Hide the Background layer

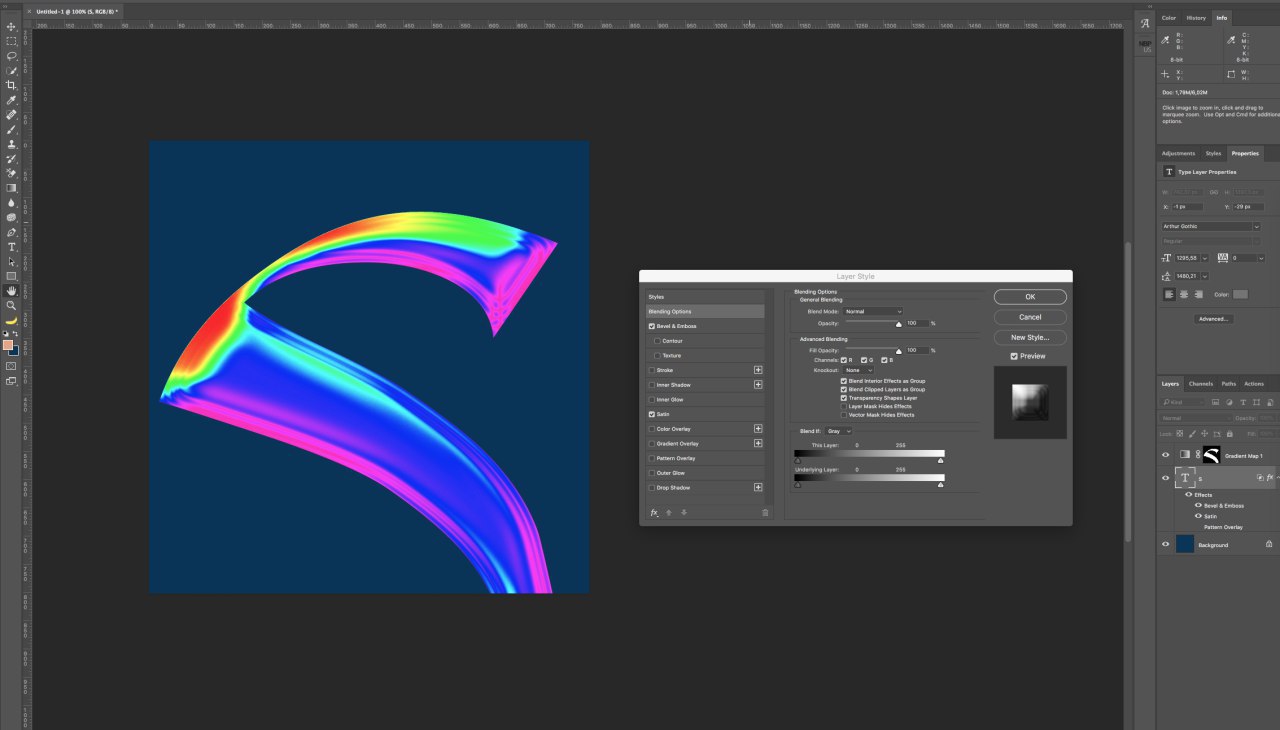(x=1165, y=545)
